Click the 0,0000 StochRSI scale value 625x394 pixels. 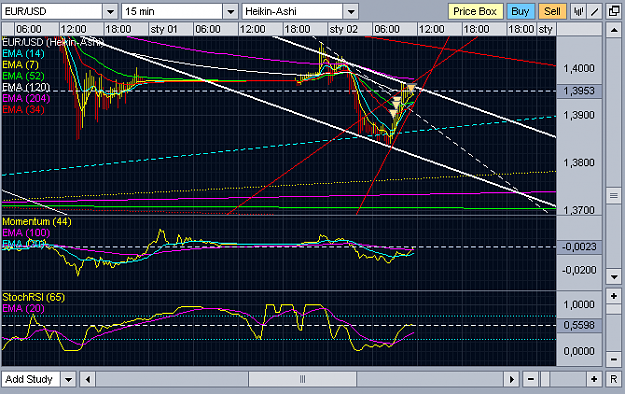click(x=579, y=351)
